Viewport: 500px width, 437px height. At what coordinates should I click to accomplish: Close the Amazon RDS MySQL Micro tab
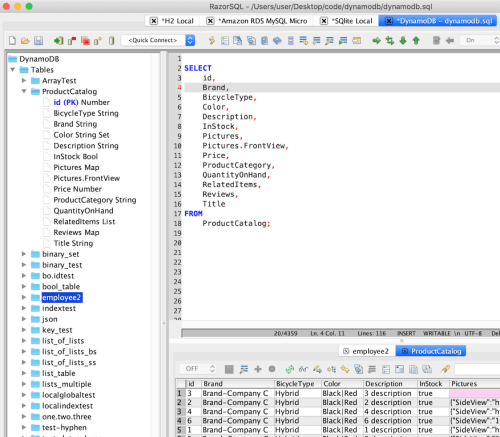click(x=210, y=21)
